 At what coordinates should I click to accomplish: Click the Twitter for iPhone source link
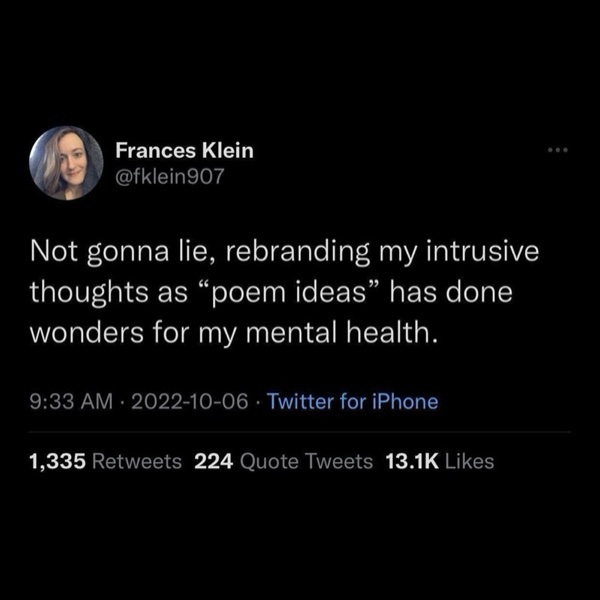tap(354, 402)
